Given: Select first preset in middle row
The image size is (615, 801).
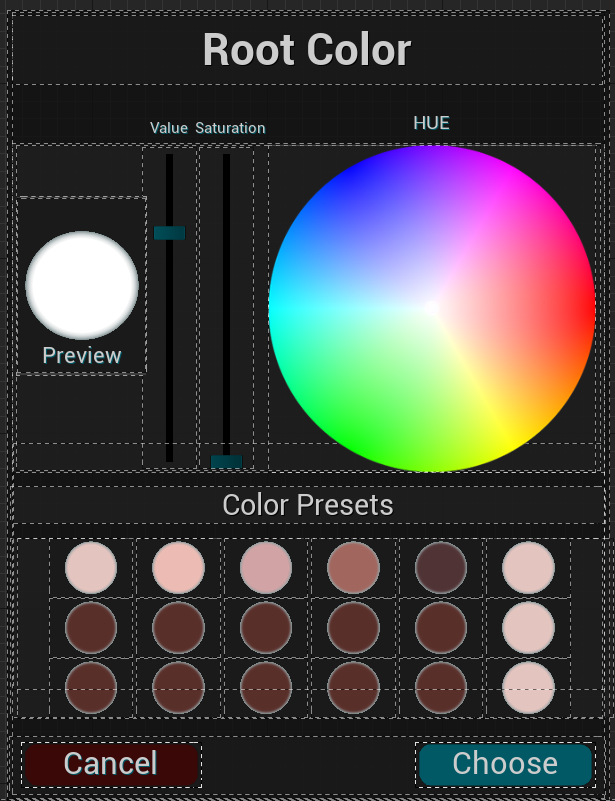Looking at the screenshot, I should [x=91, y=628].
